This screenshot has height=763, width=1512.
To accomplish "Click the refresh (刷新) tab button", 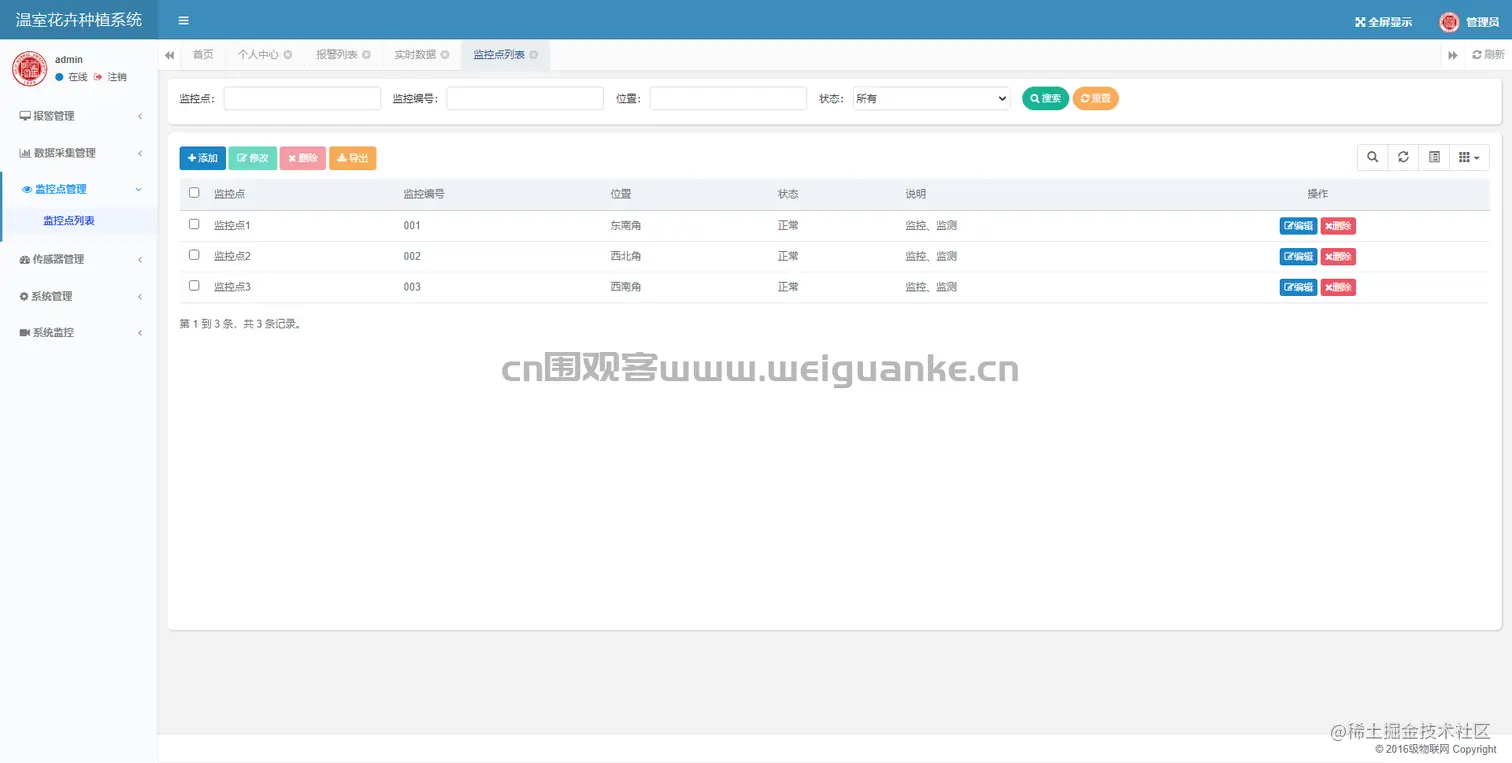I will pos(1487,55).
